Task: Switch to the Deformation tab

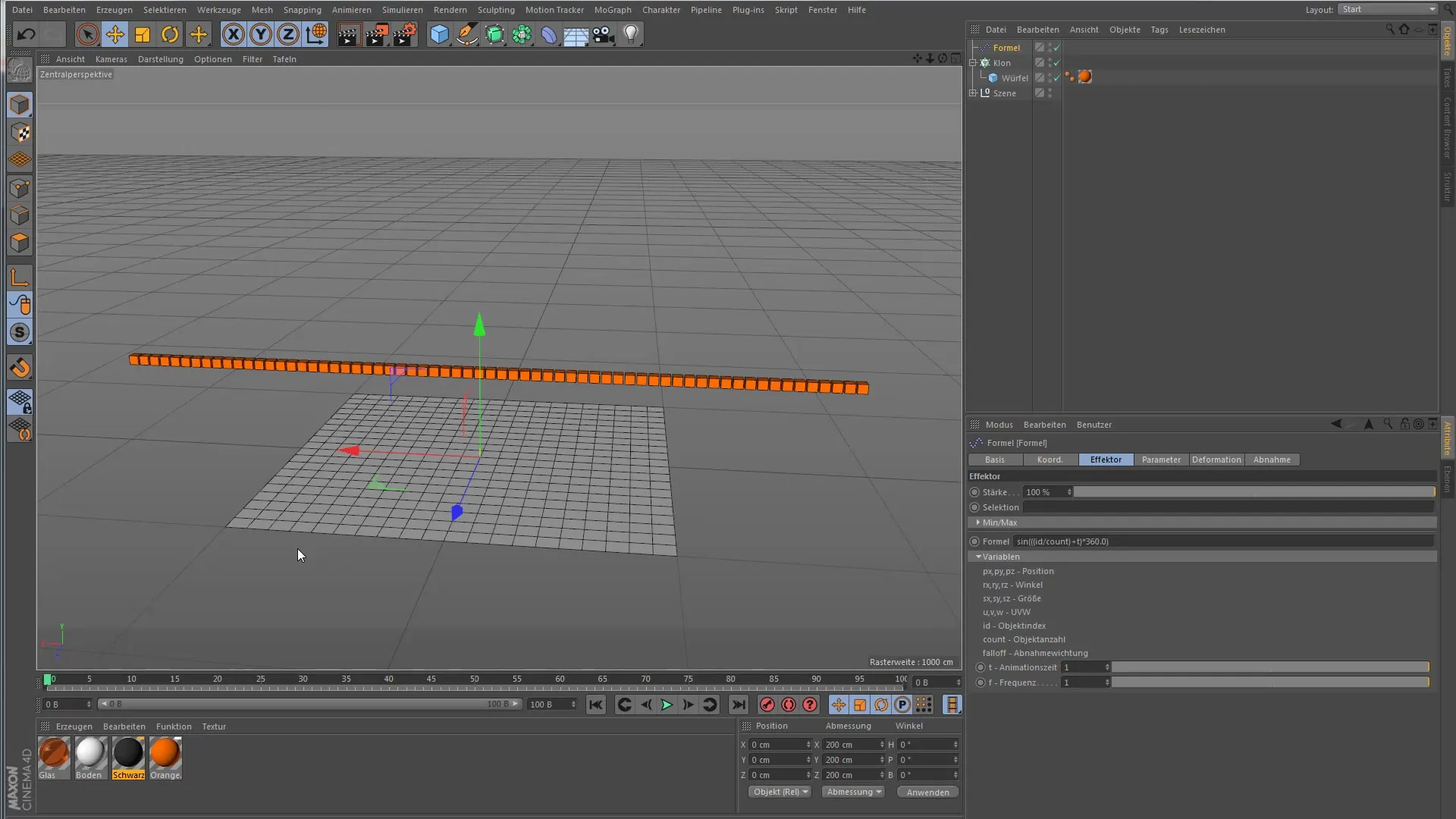Action: click(1216, 460)
